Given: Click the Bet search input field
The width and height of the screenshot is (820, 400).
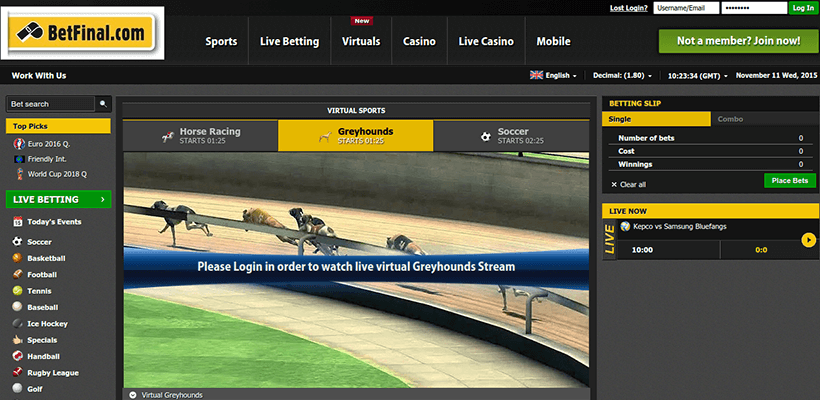Looking at the screenshot, I should [50, 104].
